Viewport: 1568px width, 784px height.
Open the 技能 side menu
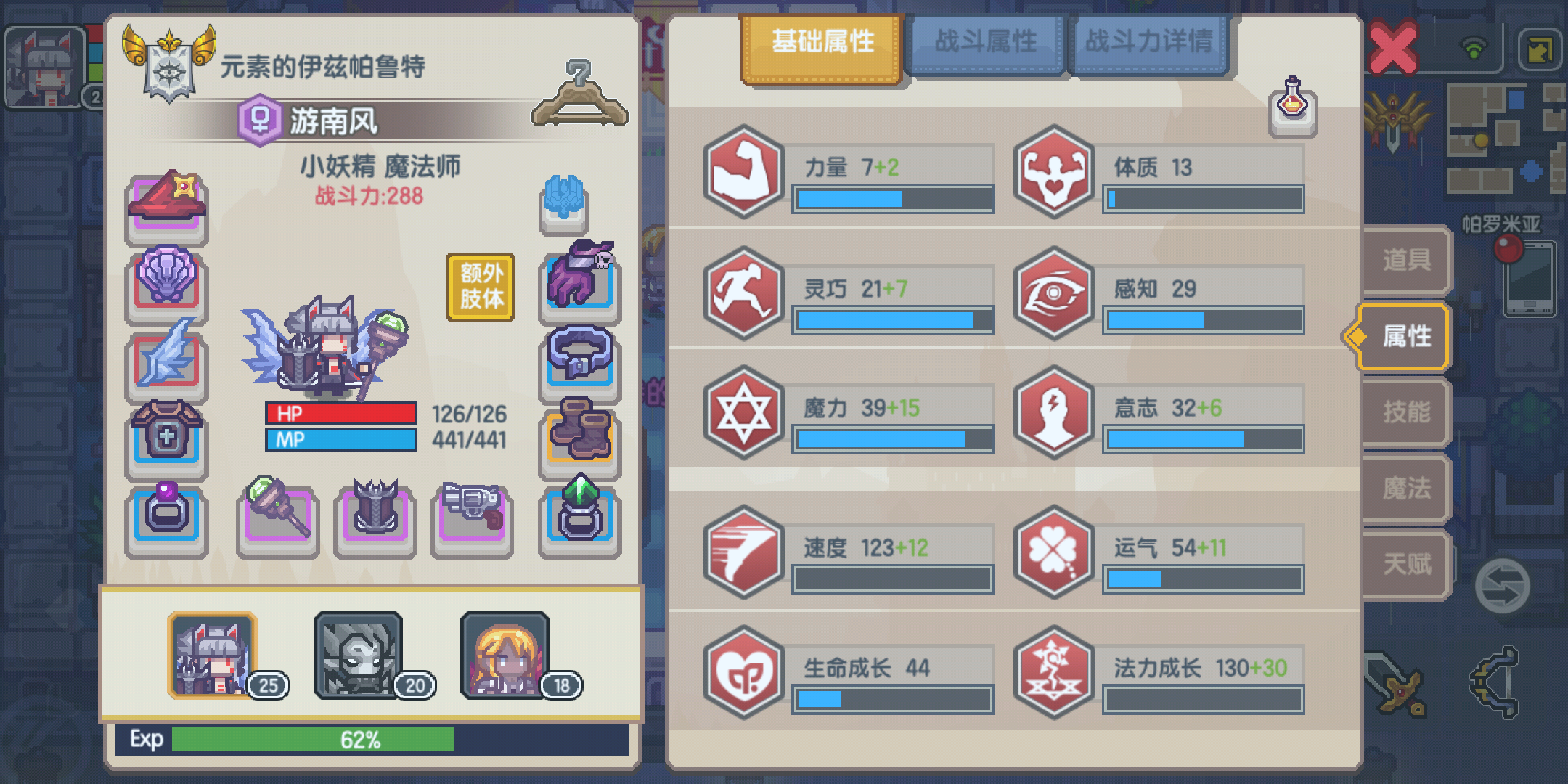tap(1407, 412)
